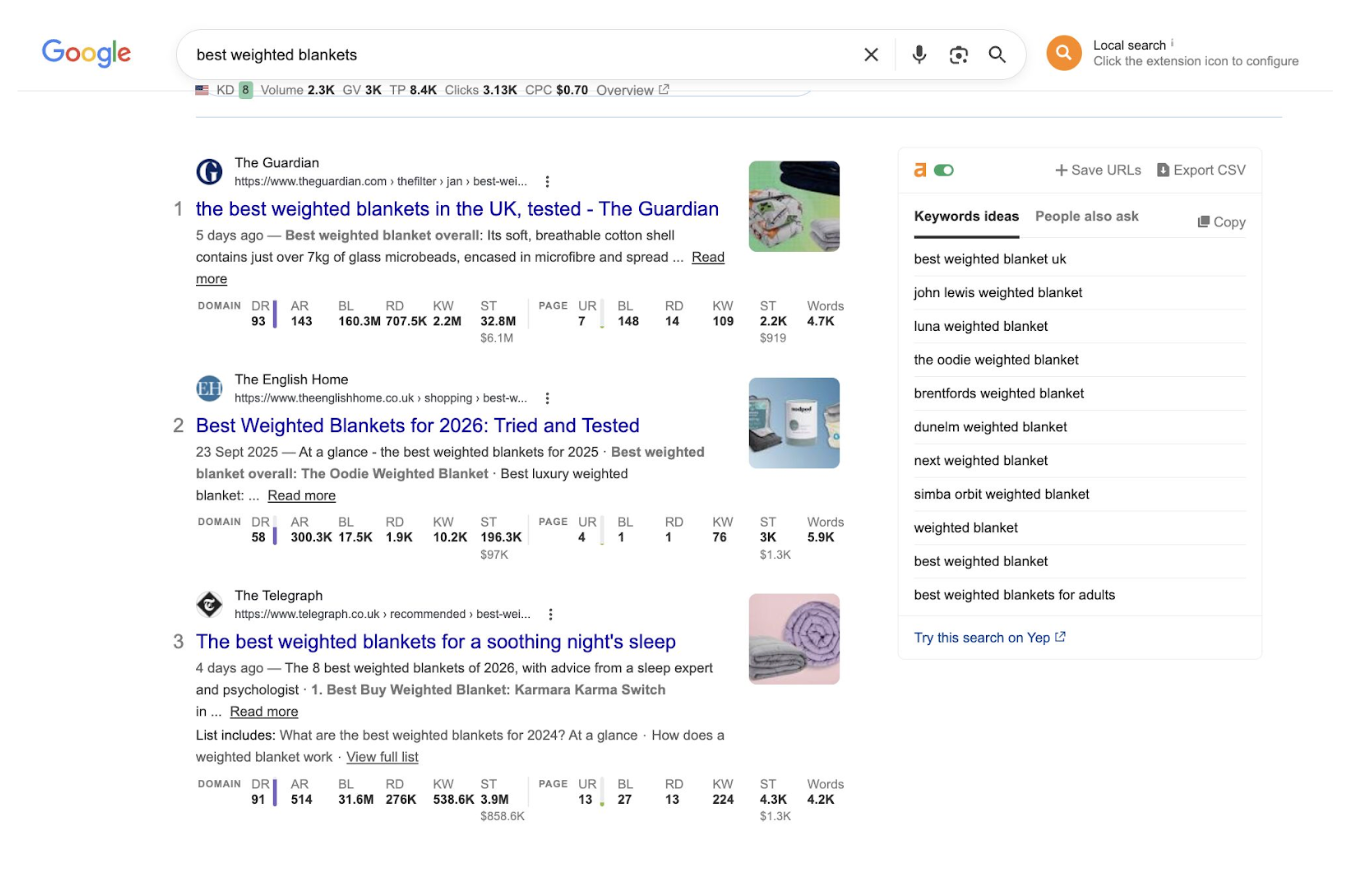This screenshot has width=1352, height=870.
Task: Copy keyword ideas with the Copy icon
Action: pos(1204,222)
